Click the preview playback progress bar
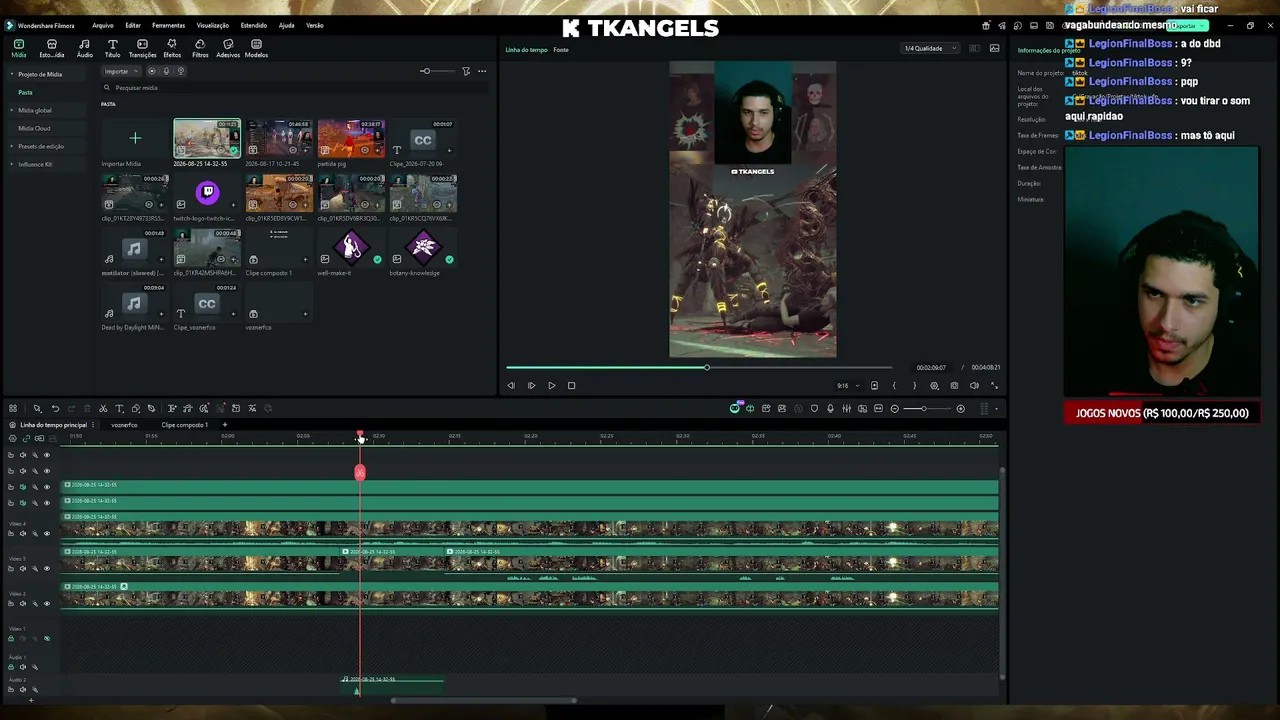 pos(699,368)
